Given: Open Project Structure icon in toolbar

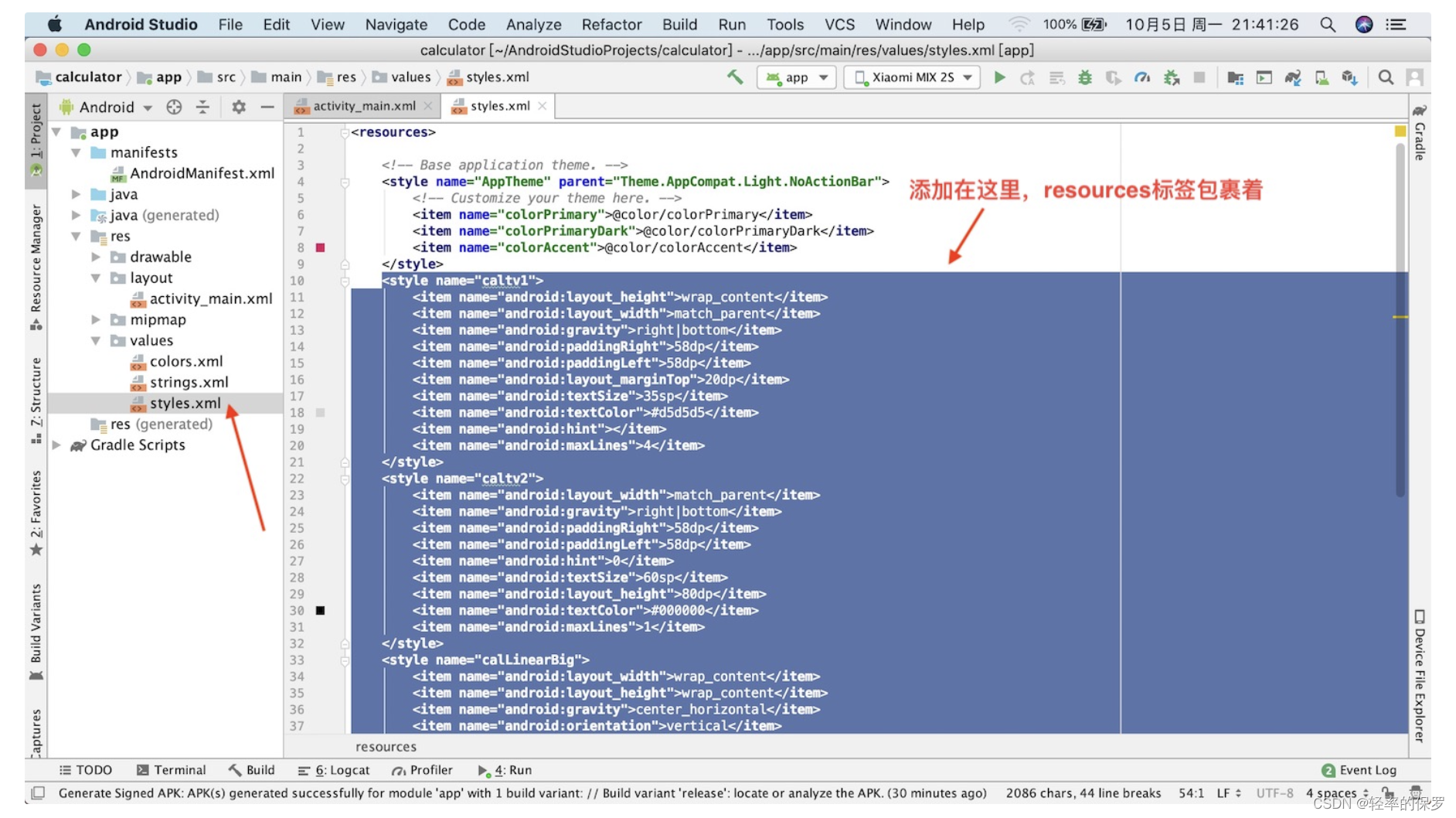Looking at the screenshot, I should click(x=1235, y=77).
